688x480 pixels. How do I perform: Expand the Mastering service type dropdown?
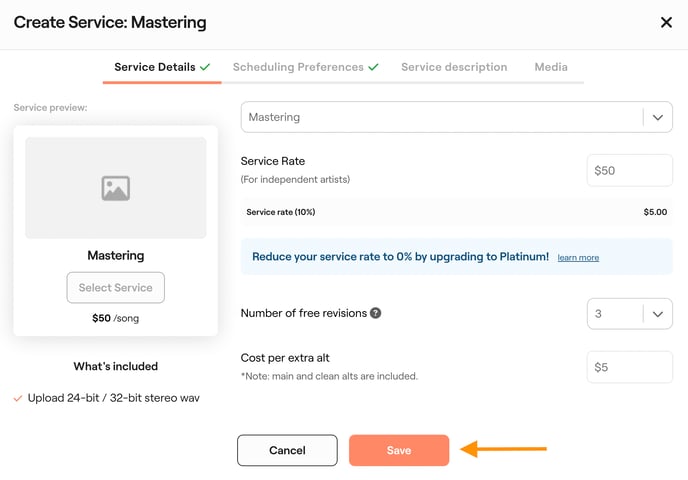pos(440,117)
